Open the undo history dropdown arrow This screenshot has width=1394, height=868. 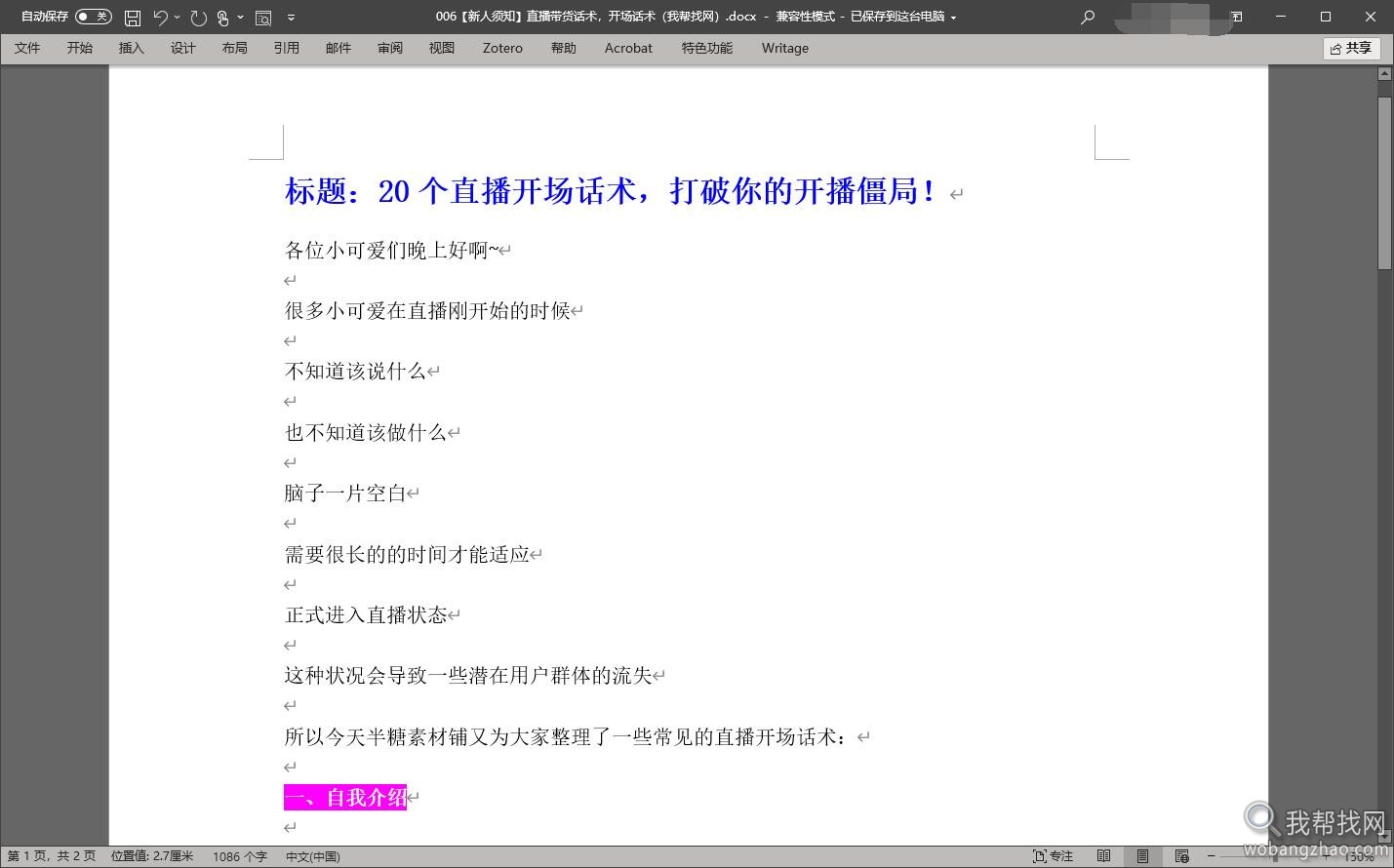point(177,17)
